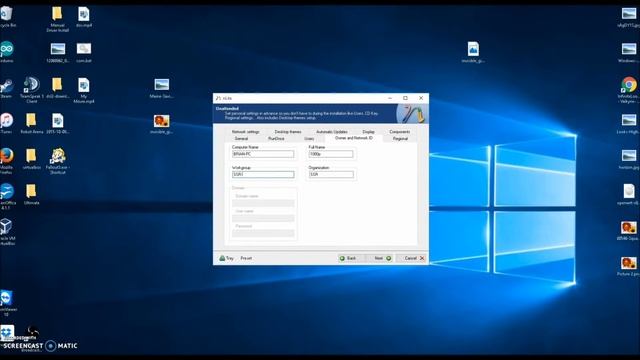Viewport: 640px width, 360px height.
Task: Cancel the nLite wizard
Action: tap(414, 258)
